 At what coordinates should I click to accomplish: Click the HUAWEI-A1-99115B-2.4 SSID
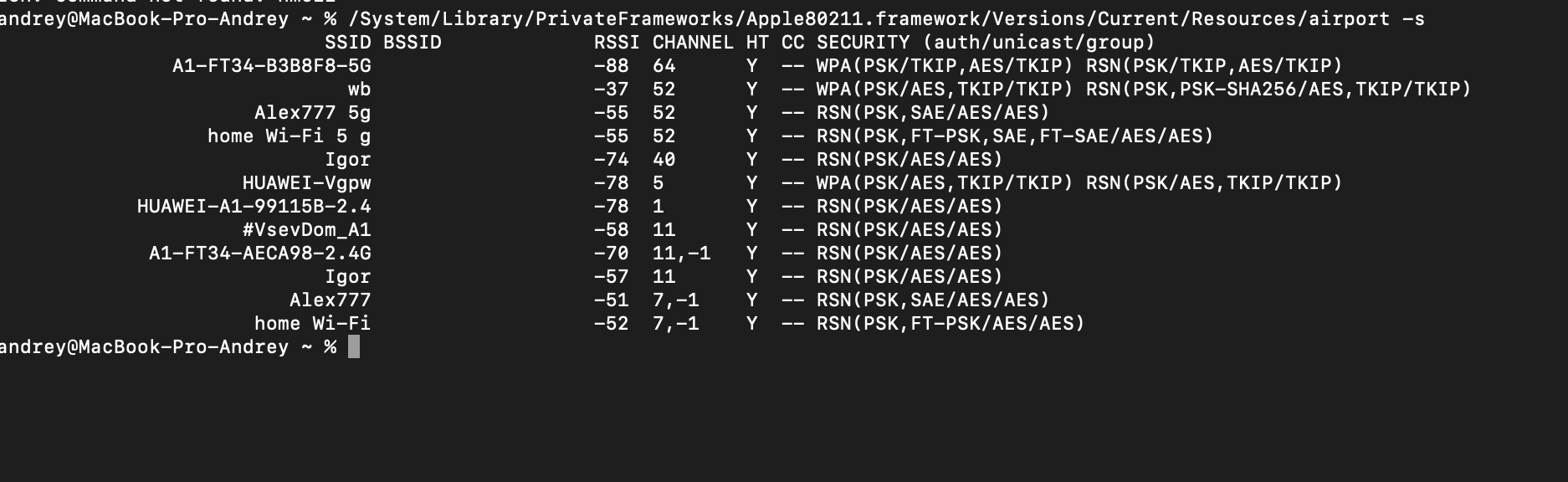pos(254,207)
